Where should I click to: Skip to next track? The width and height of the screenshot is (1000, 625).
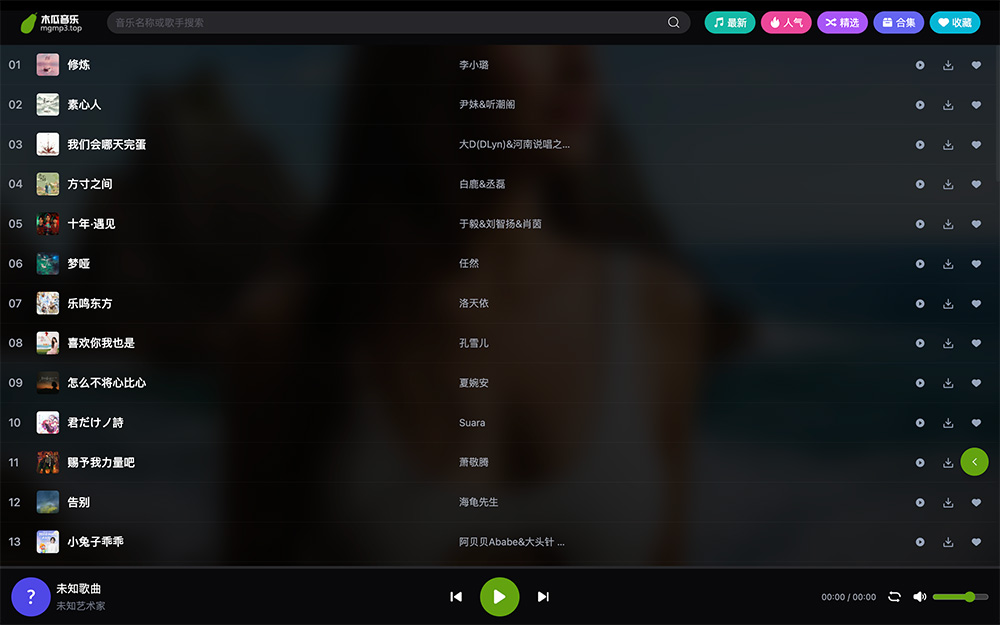click(x=543, y=596)
